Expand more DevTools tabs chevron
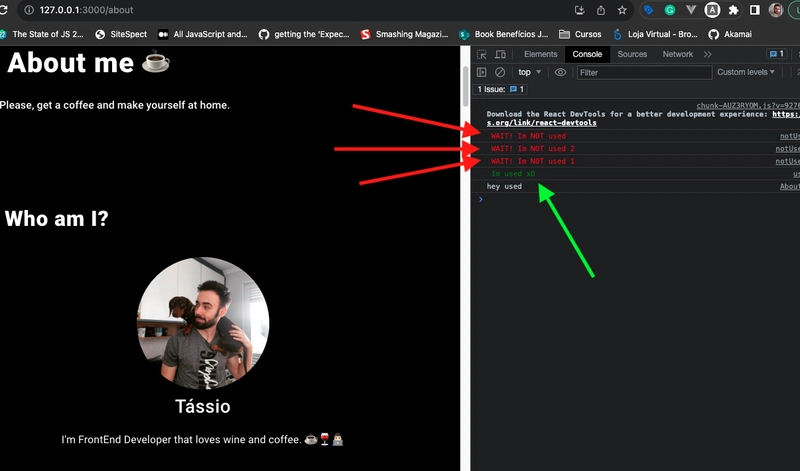This screenshot has height=471, width=800. (x=708, y=54)
